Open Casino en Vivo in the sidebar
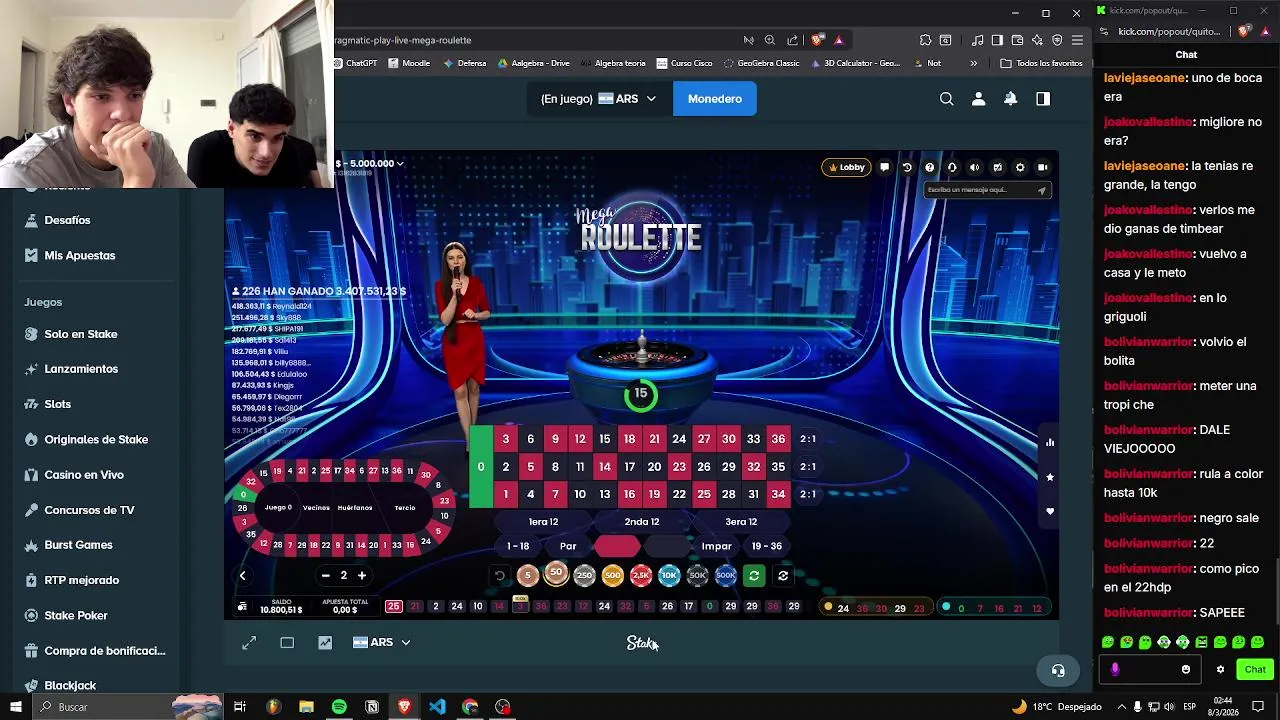This screenshot has height=720, width=1280. tap(84, 475)
